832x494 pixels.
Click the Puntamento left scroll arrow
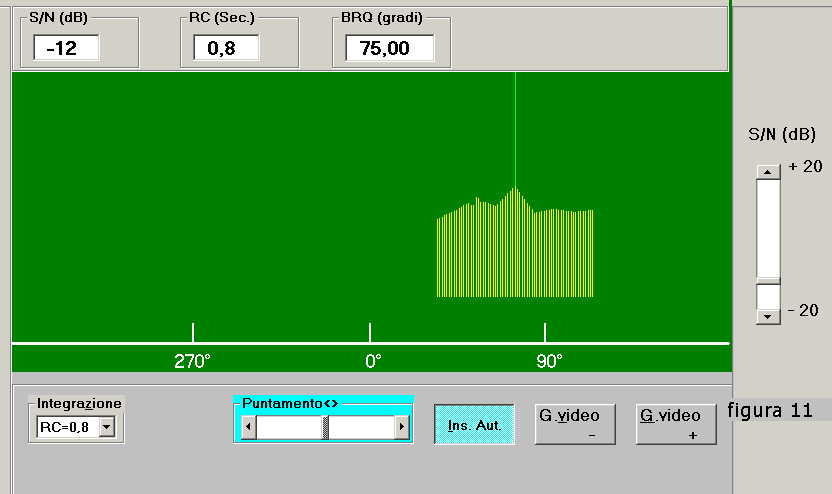click(x=248, y=427)
